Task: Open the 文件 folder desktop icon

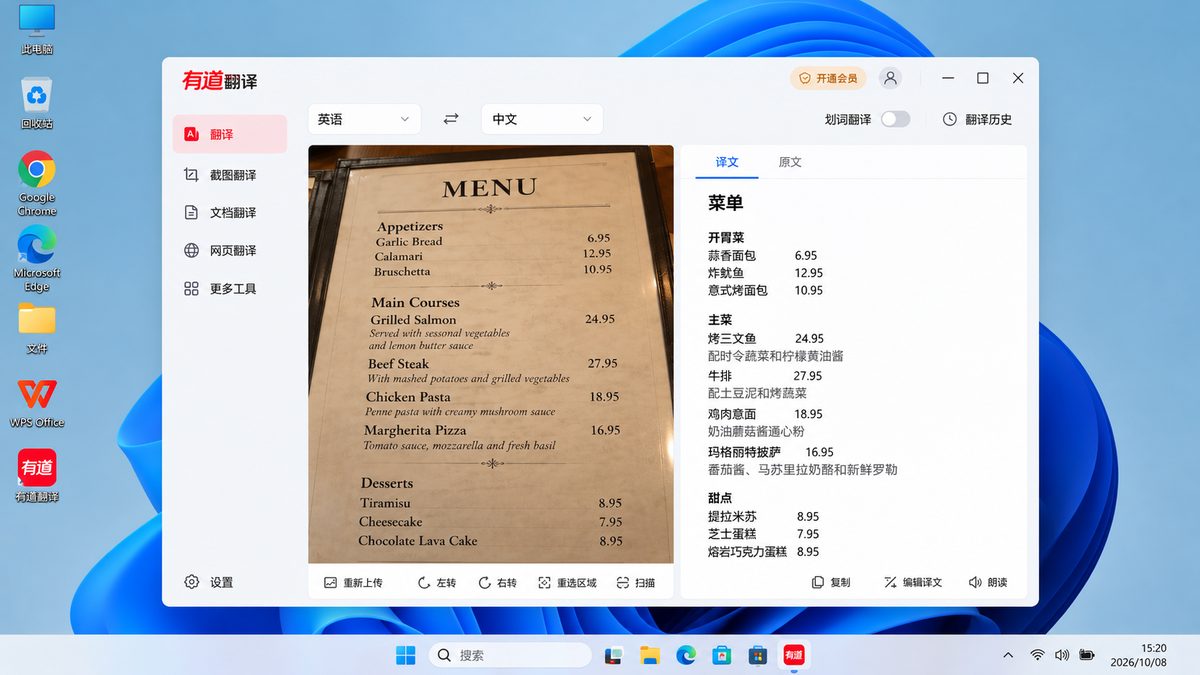Action: coord(37,329)
